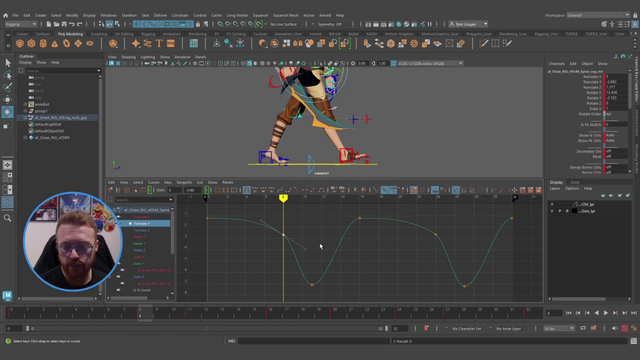Viewport: 640px width, 360px height.
Task: Click the boolean combine sphere shelf icon
Action: tap(263, 43)
